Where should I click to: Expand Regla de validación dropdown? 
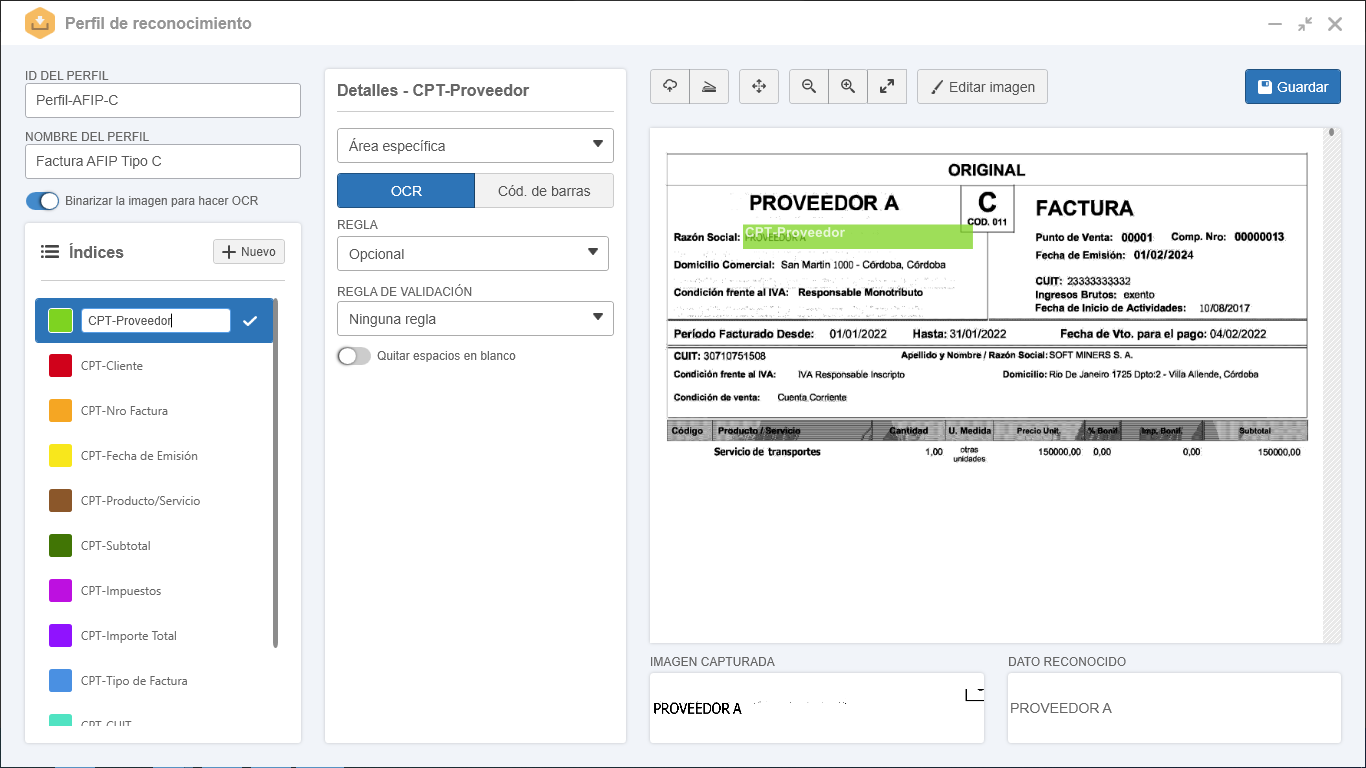pyautogui.click(x=475, y=319)
